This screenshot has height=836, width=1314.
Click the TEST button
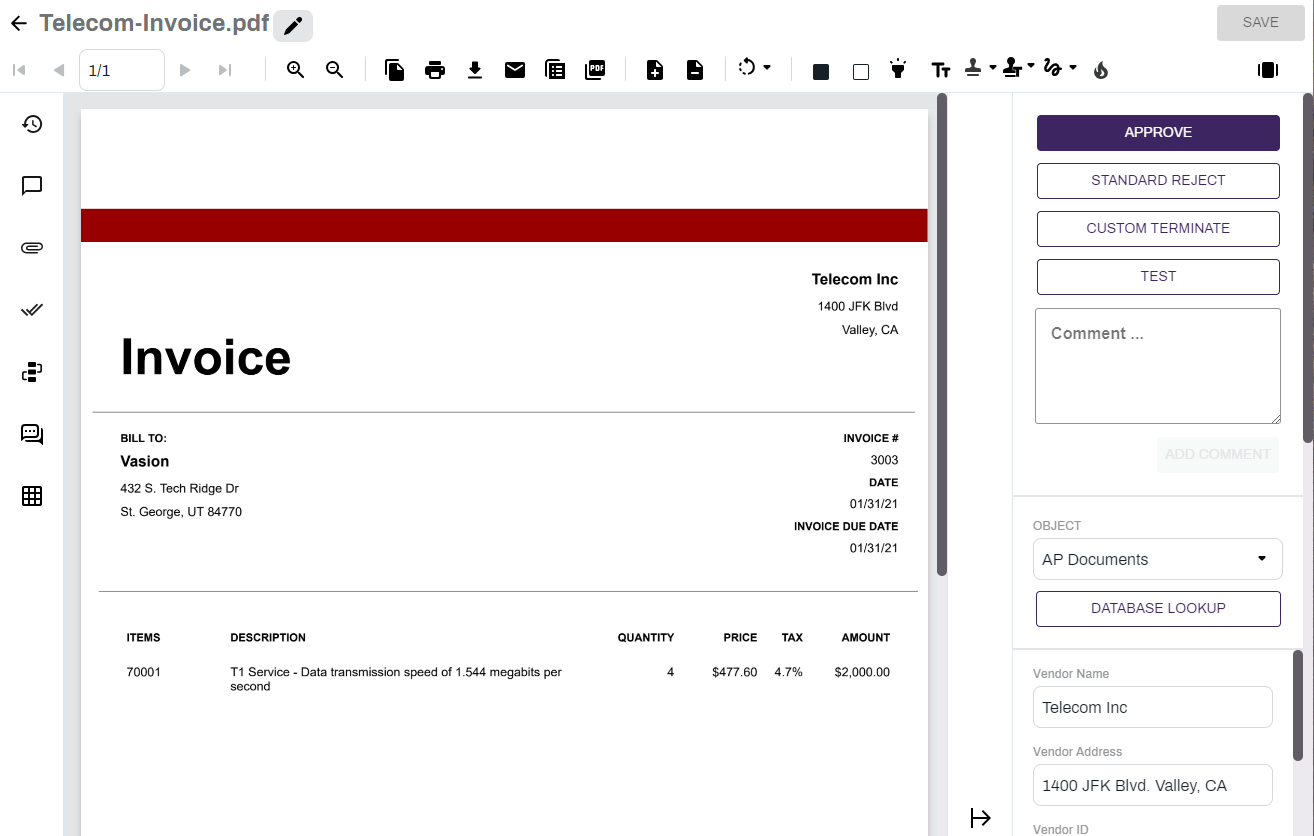(1158, 277)
